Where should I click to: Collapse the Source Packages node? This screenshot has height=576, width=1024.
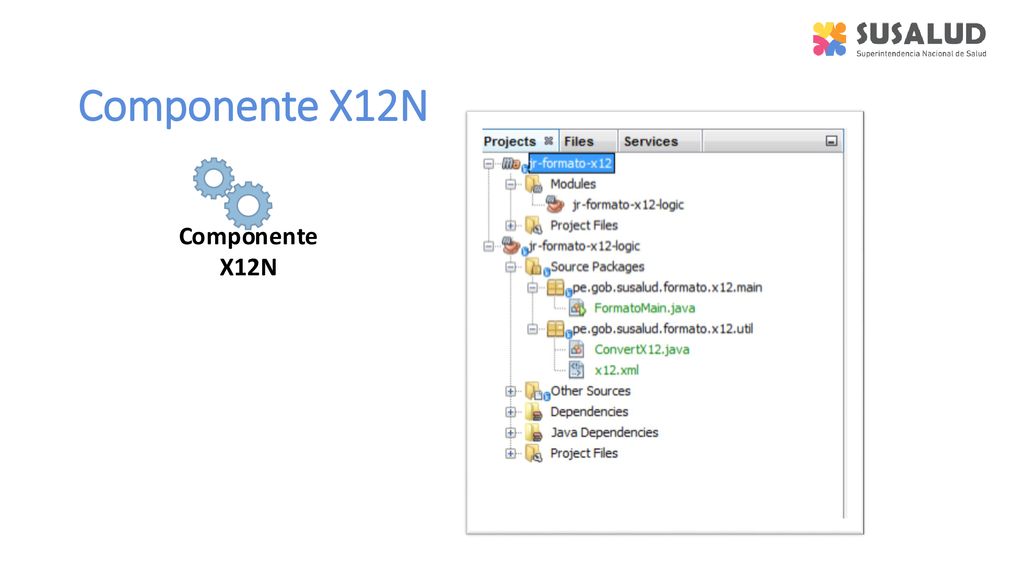[511, 267]
